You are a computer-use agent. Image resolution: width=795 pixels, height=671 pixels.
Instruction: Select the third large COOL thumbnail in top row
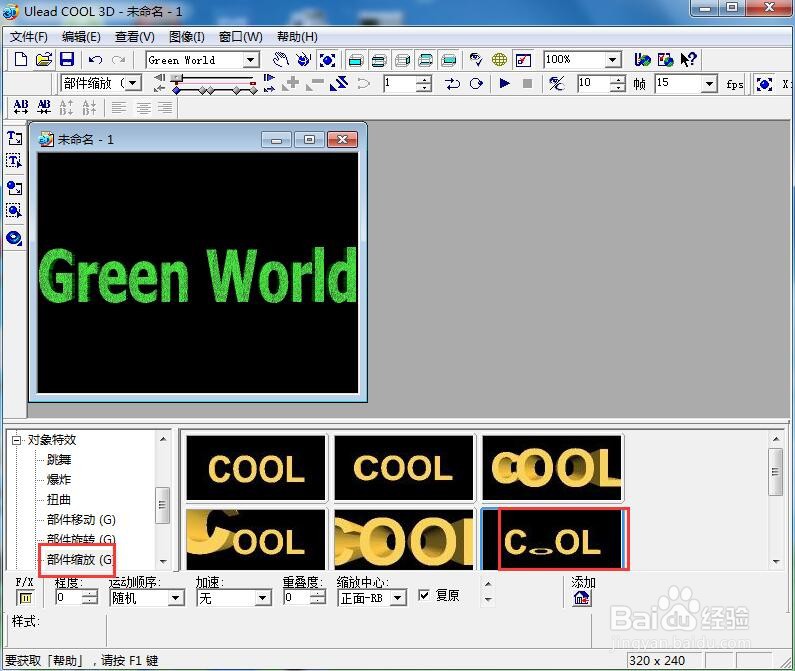tap(552, 468)
